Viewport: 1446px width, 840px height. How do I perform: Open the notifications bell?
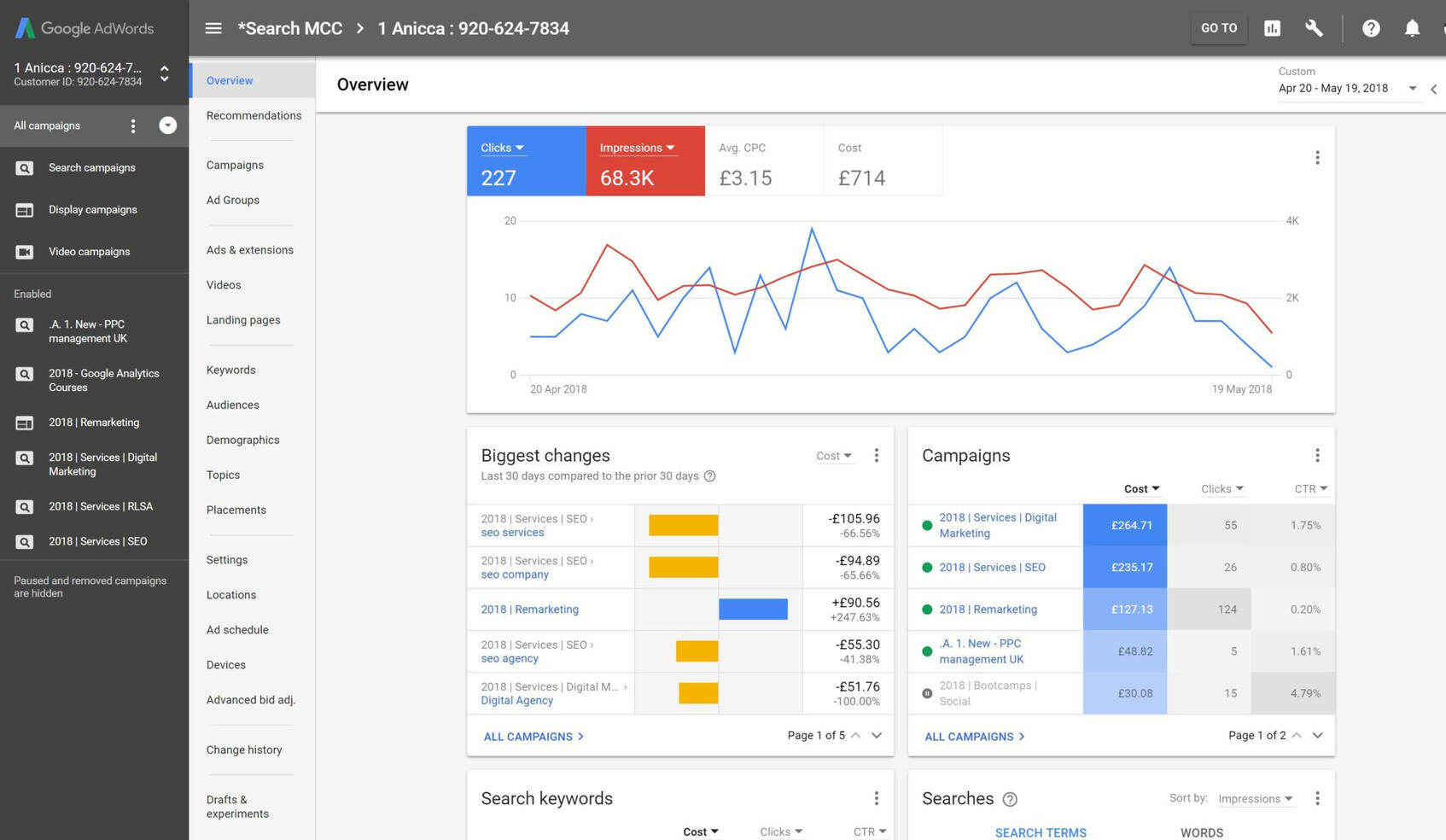click(x=1412, y=28)
